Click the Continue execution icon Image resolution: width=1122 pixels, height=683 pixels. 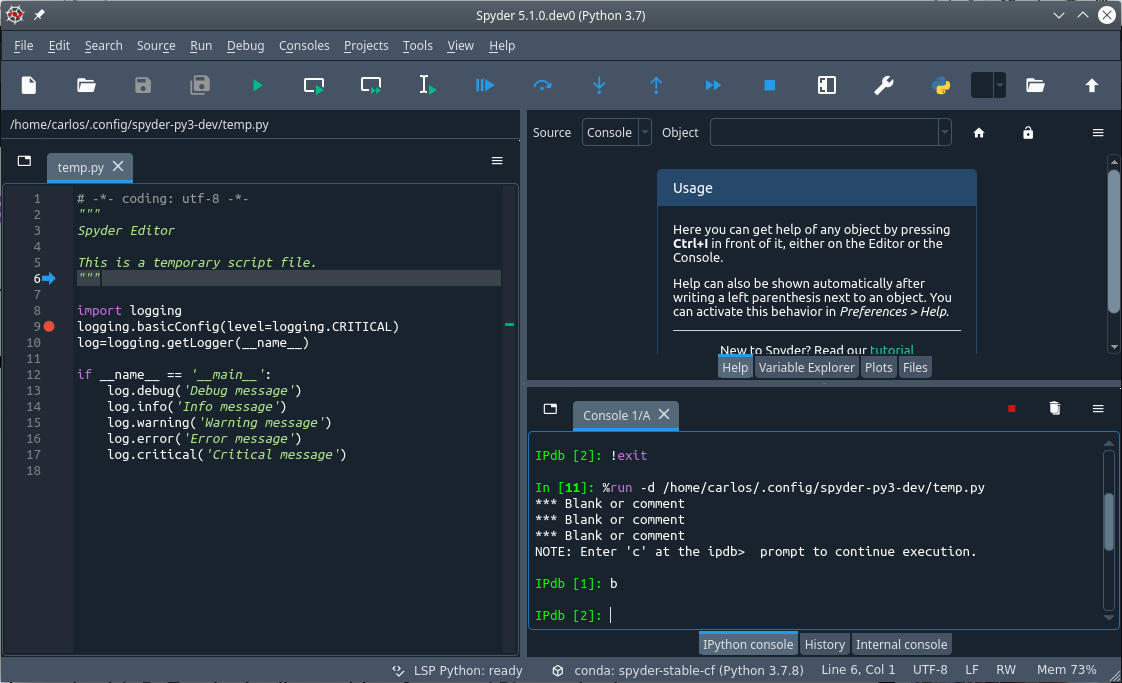click(x=713, y=86)
